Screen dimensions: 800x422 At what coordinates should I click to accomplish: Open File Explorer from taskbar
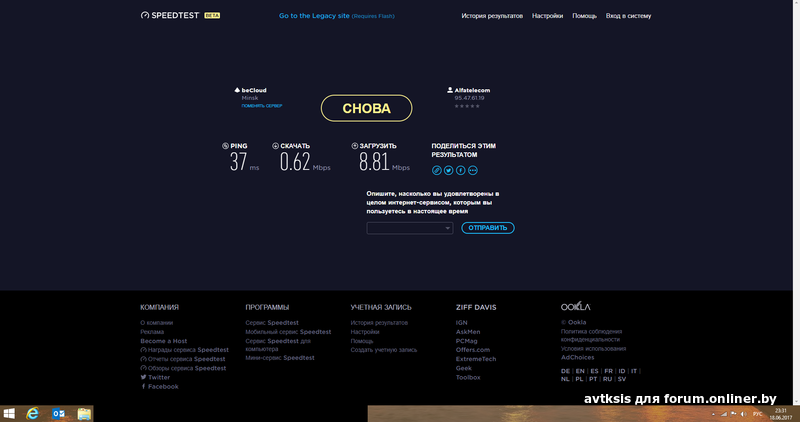pos(84,414)
